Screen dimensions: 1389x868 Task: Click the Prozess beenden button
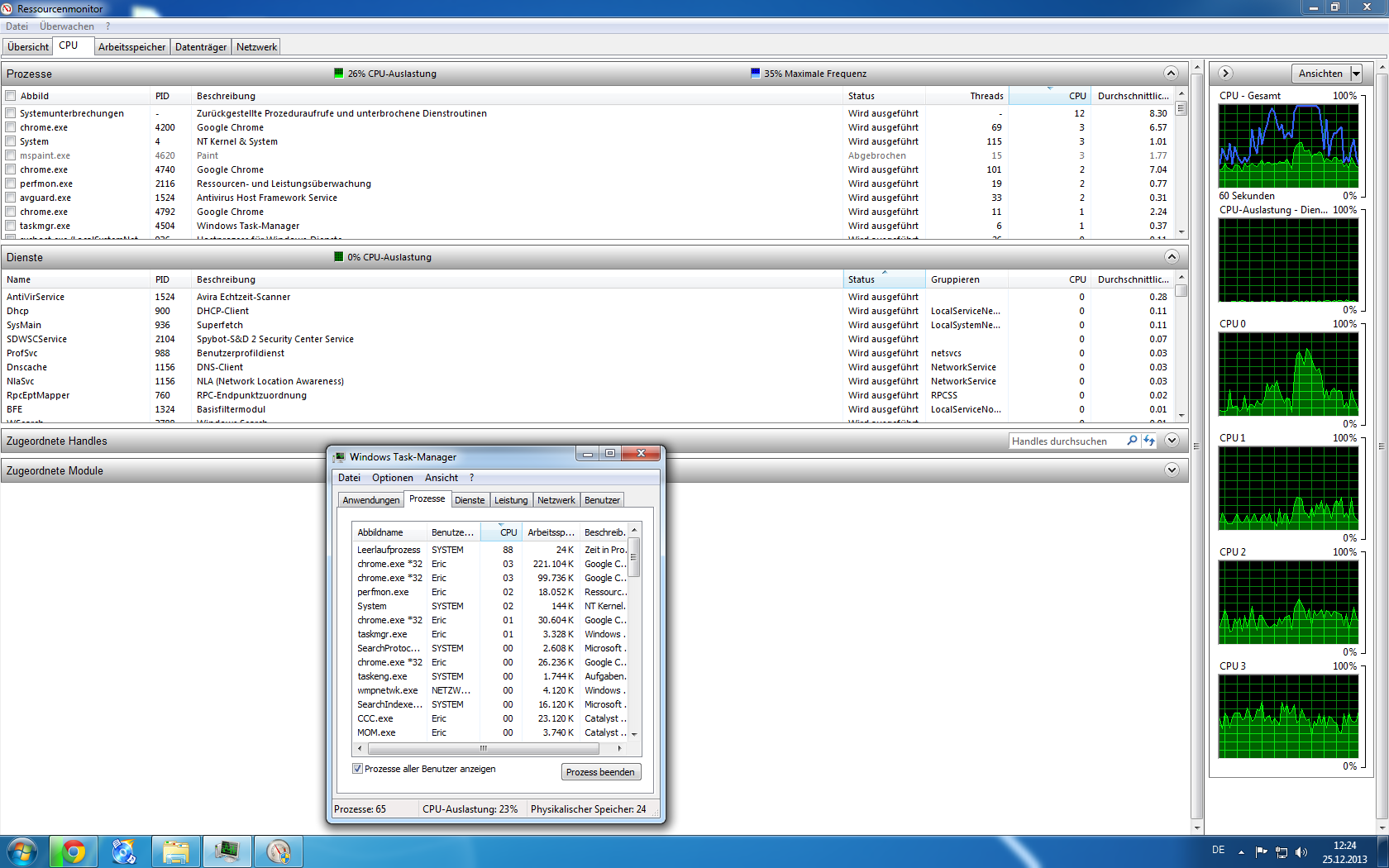tap(600, 772)
